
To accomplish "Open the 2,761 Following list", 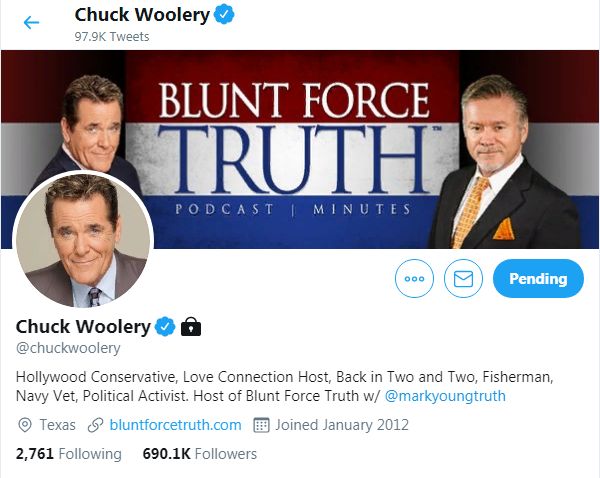I will pyautogui.click(x=68, y=454).
